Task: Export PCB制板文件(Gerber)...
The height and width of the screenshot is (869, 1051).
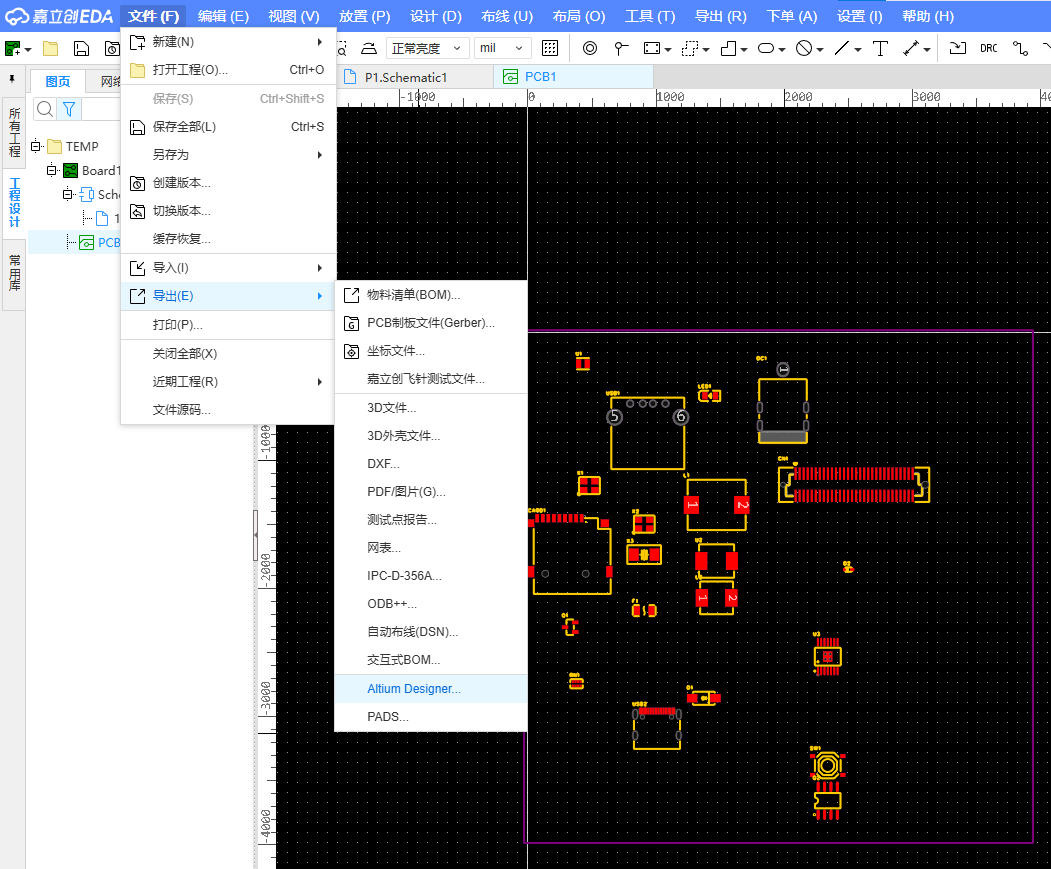Action: [x=431, y=323]
